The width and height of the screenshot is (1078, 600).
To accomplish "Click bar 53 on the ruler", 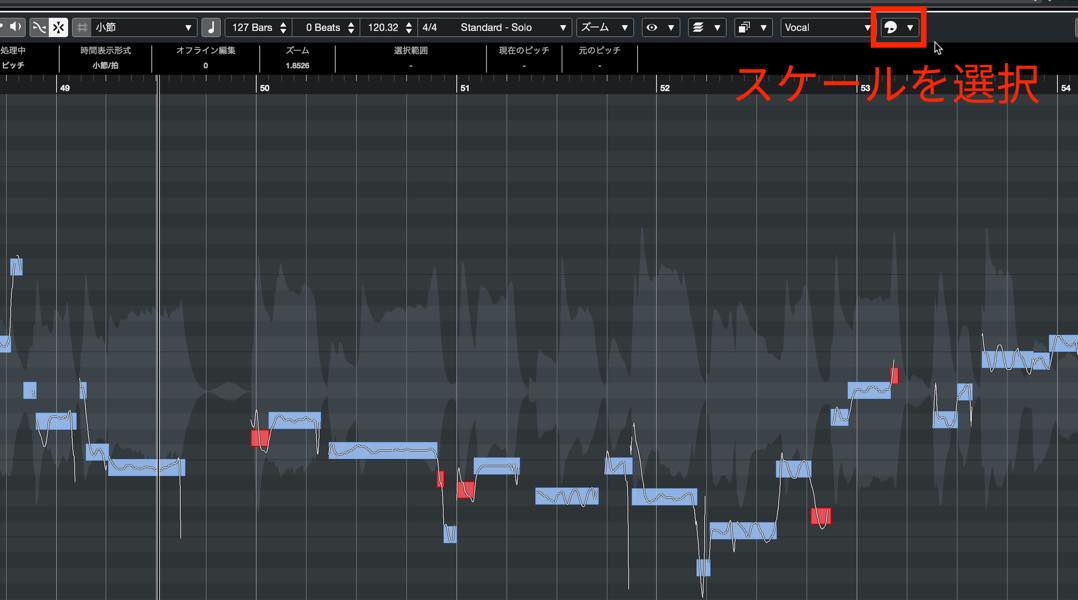I will click(865, 88).
